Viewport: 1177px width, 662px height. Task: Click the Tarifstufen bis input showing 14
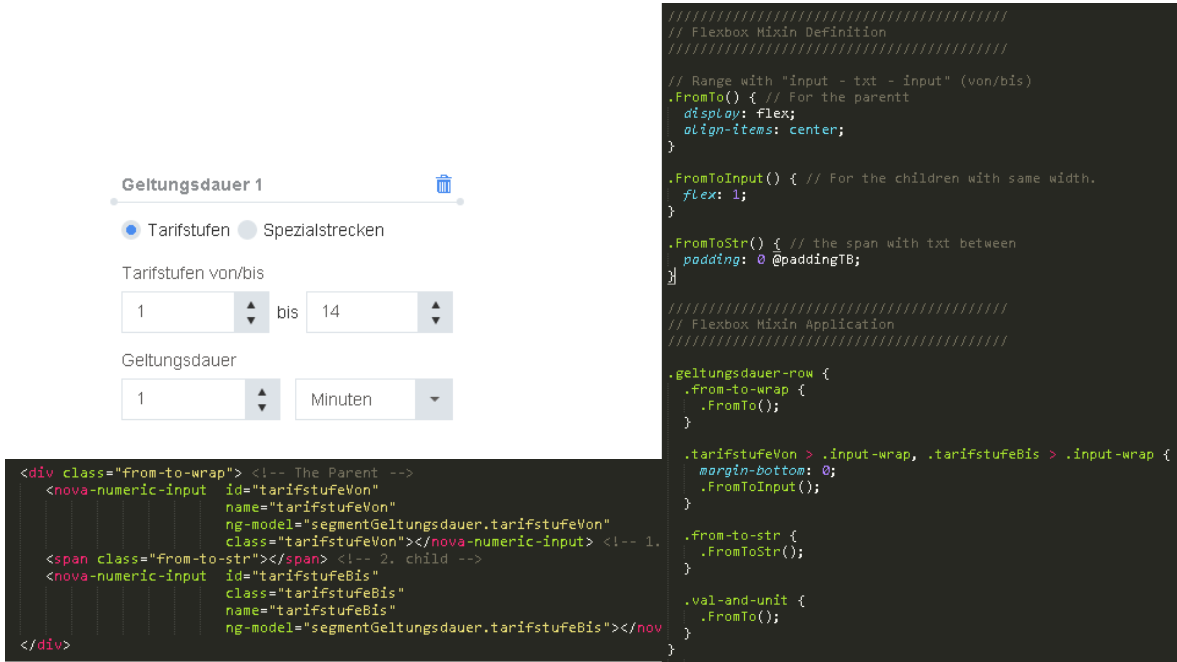click(x=362, y=311)
